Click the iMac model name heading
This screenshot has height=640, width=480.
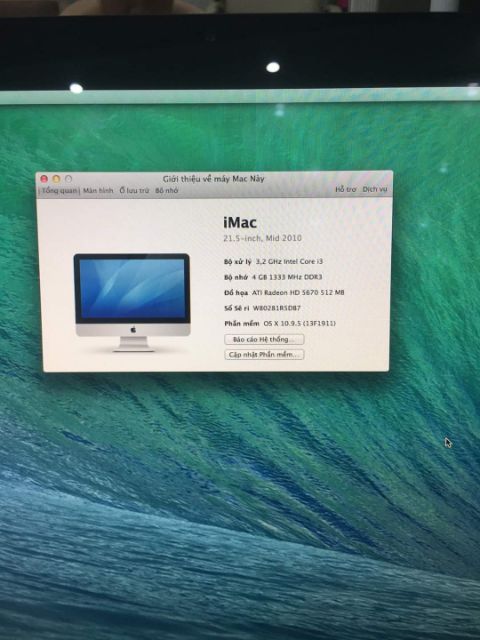coord(240,222)
